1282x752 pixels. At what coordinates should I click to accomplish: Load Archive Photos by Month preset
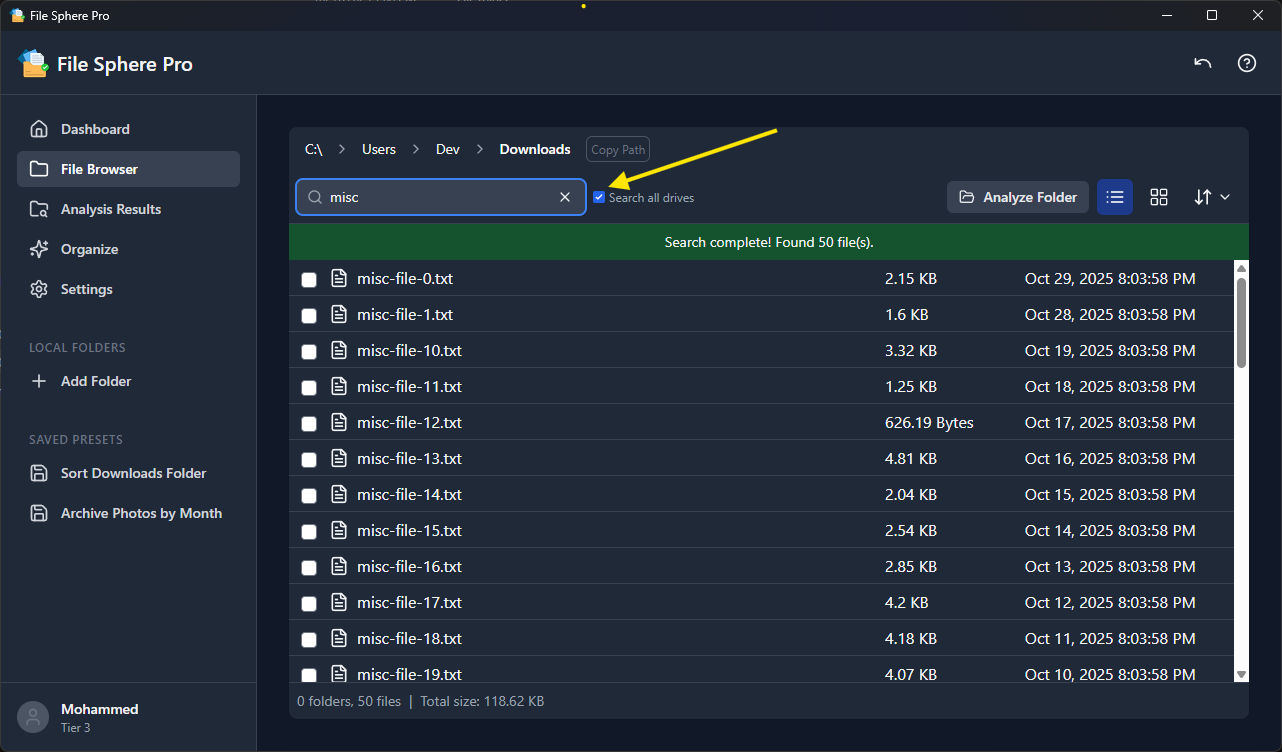click(x=128, y=513)
